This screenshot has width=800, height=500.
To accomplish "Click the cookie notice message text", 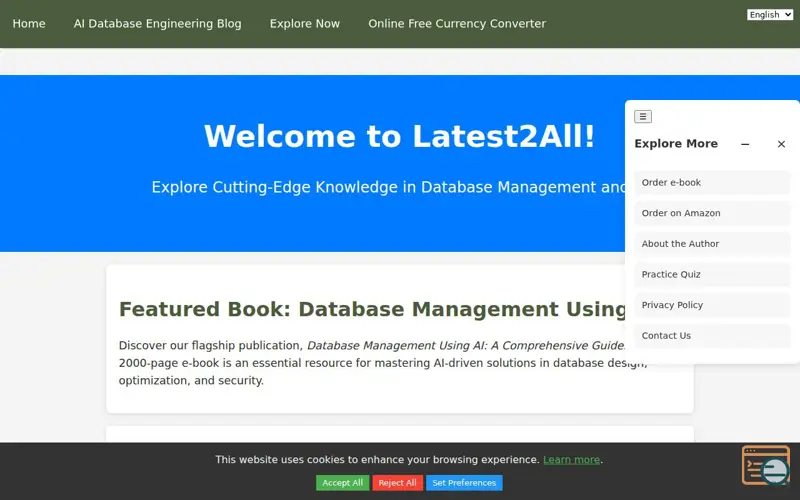I will (x=377, y=460).
